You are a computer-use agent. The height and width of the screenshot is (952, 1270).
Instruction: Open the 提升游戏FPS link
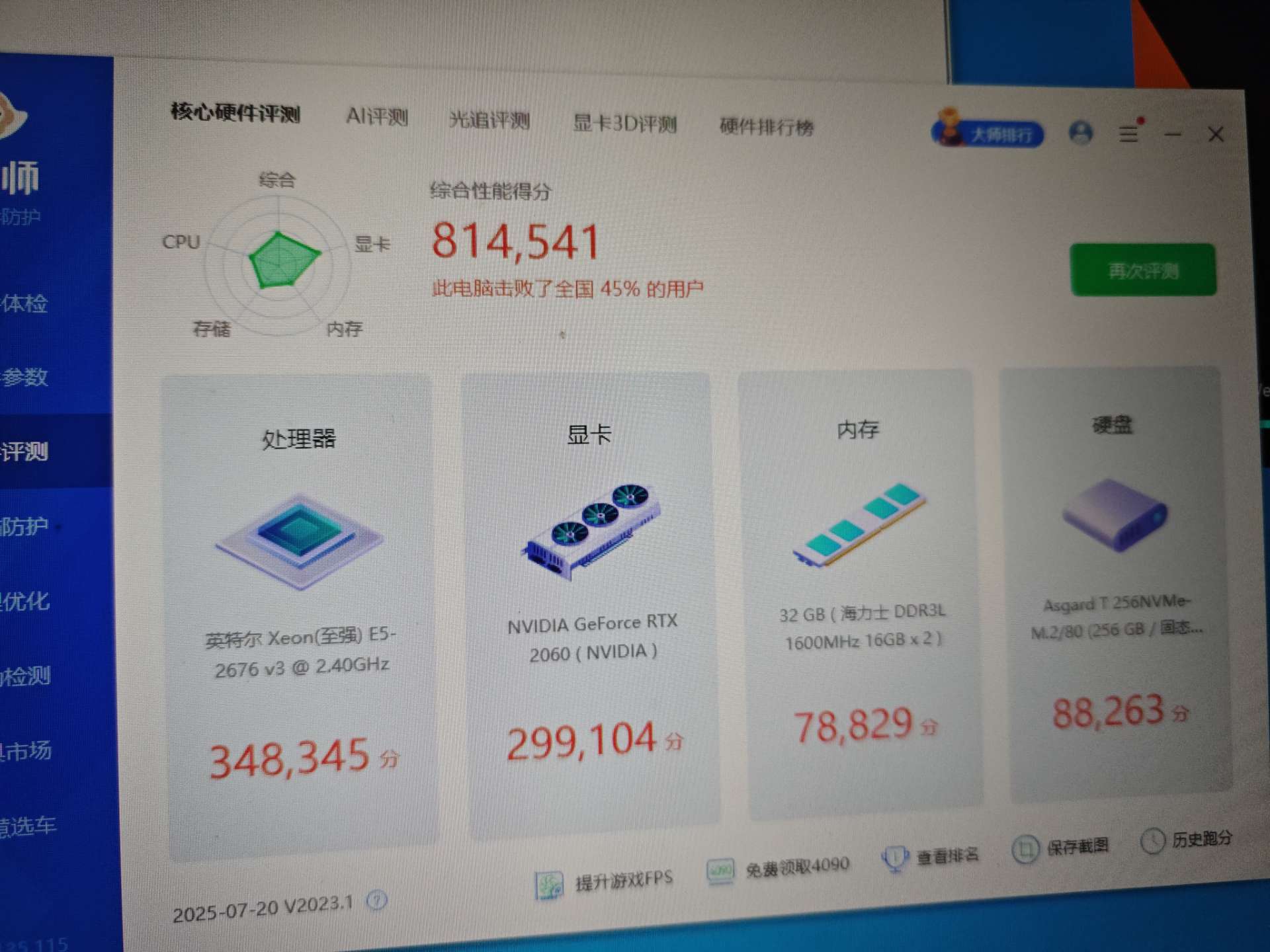click(624, 880)
